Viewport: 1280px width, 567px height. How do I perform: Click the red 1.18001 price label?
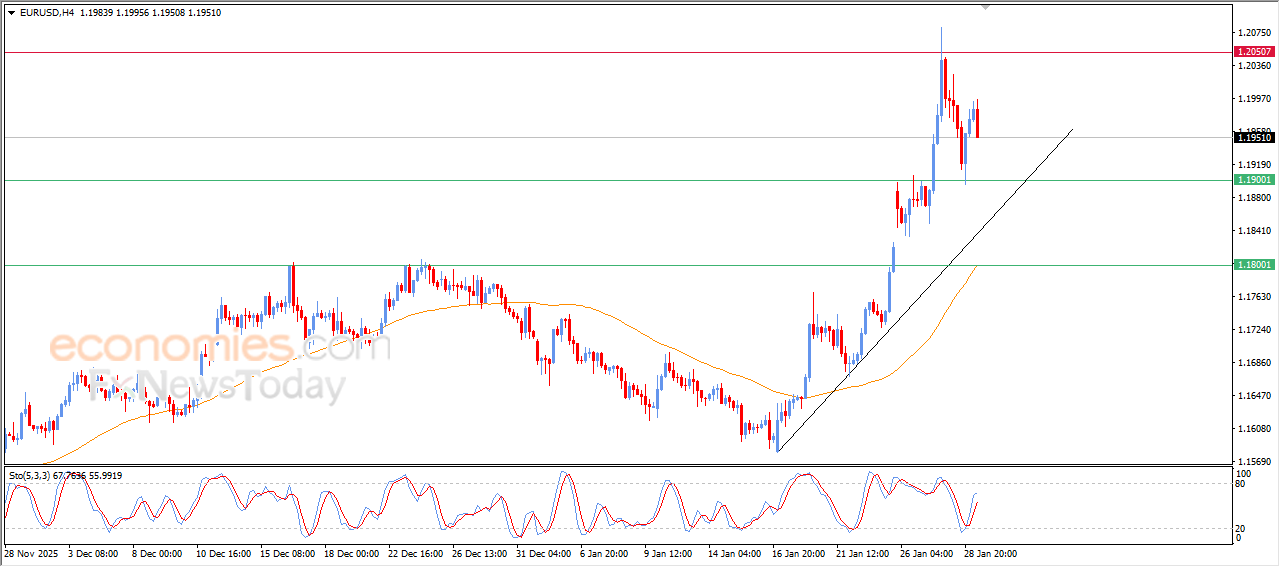(x=1254, y=265)
